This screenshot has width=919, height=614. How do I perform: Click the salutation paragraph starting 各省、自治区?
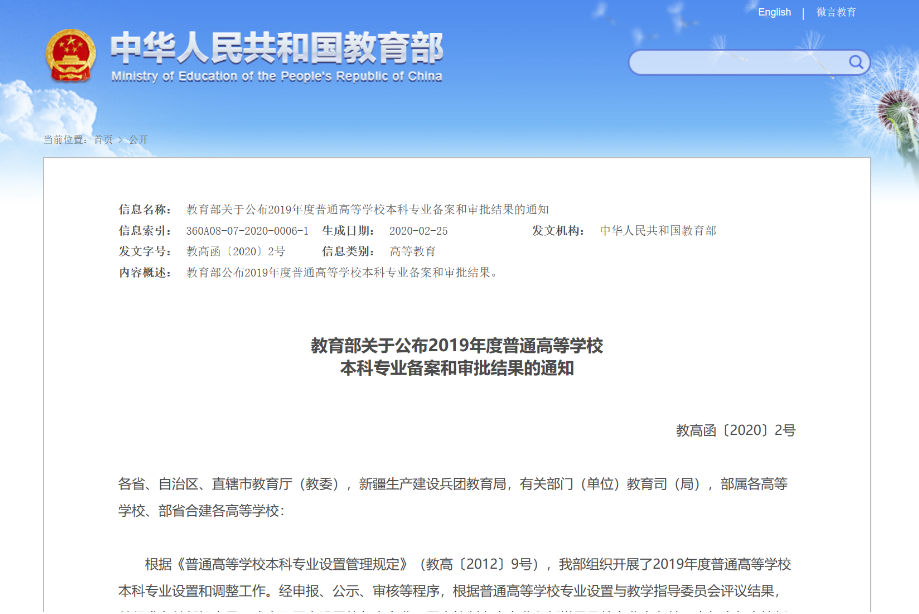[x=452, y=497]
